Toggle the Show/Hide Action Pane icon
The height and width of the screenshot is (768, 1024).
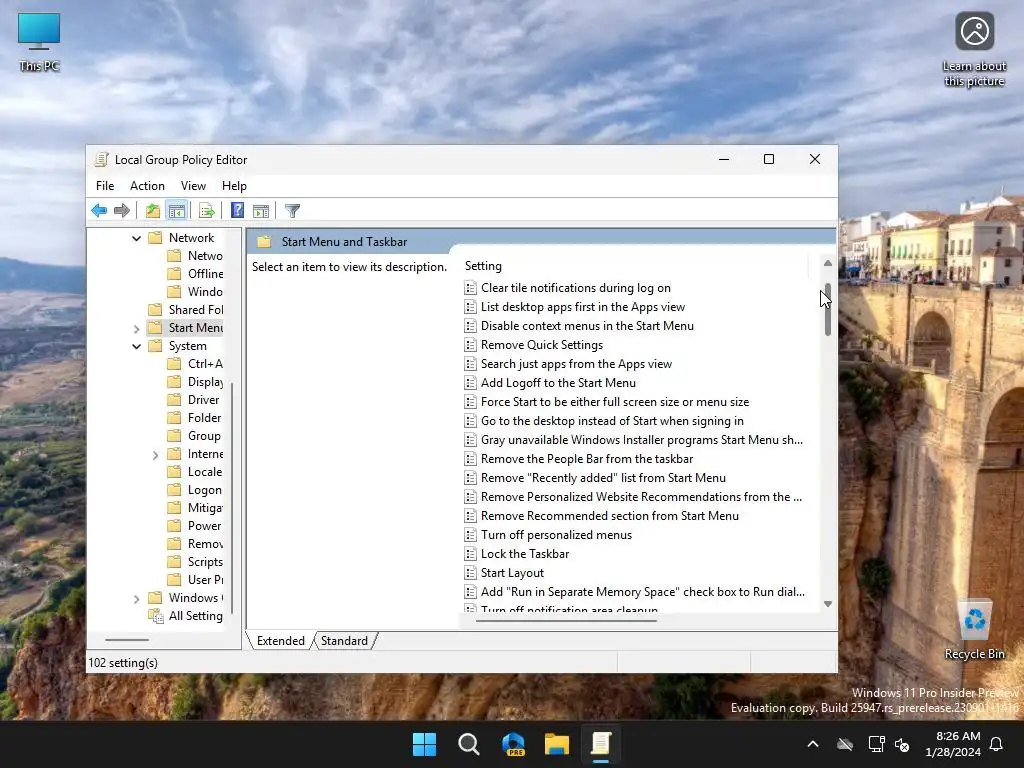[x=261, y=210]
